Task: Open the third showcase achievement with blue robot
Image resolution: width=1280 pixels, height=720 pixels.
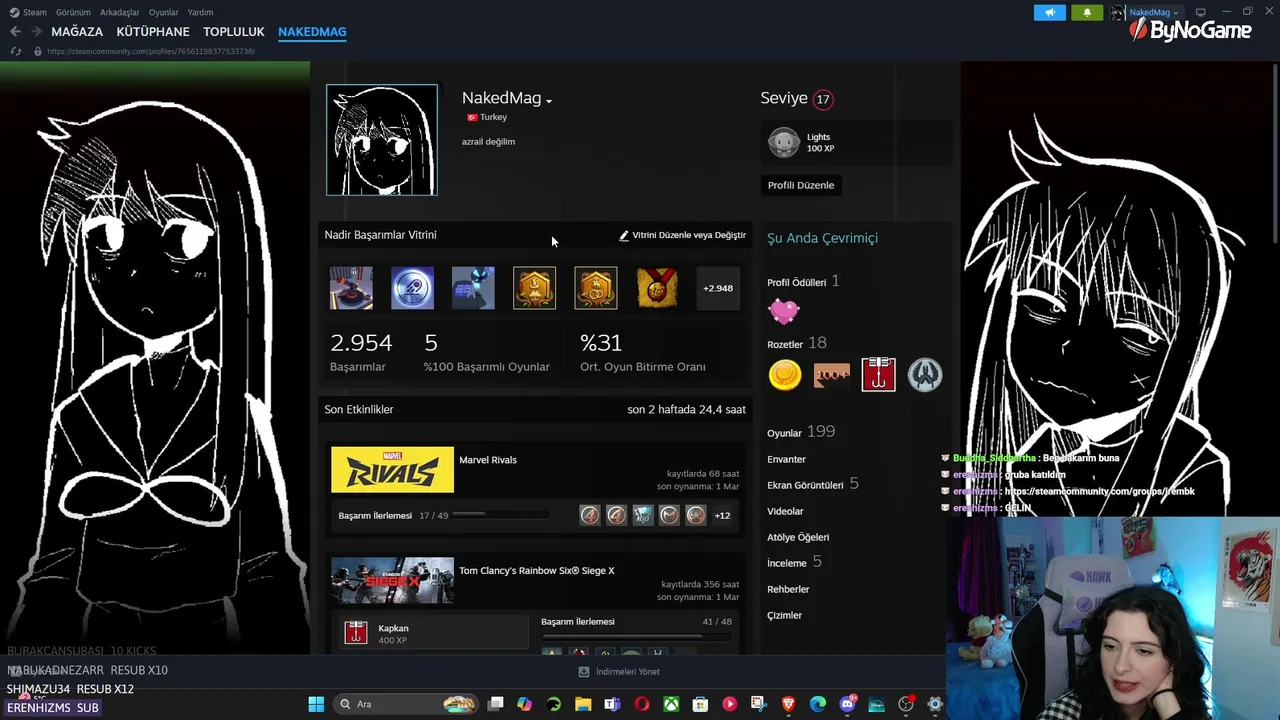Action: pos(473,288)
